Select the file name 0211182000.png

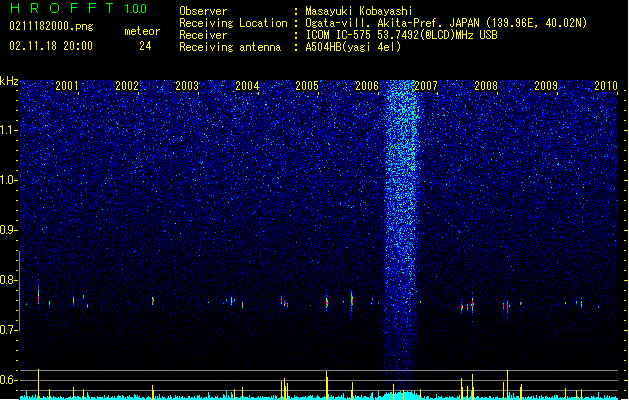pos(51,26)
